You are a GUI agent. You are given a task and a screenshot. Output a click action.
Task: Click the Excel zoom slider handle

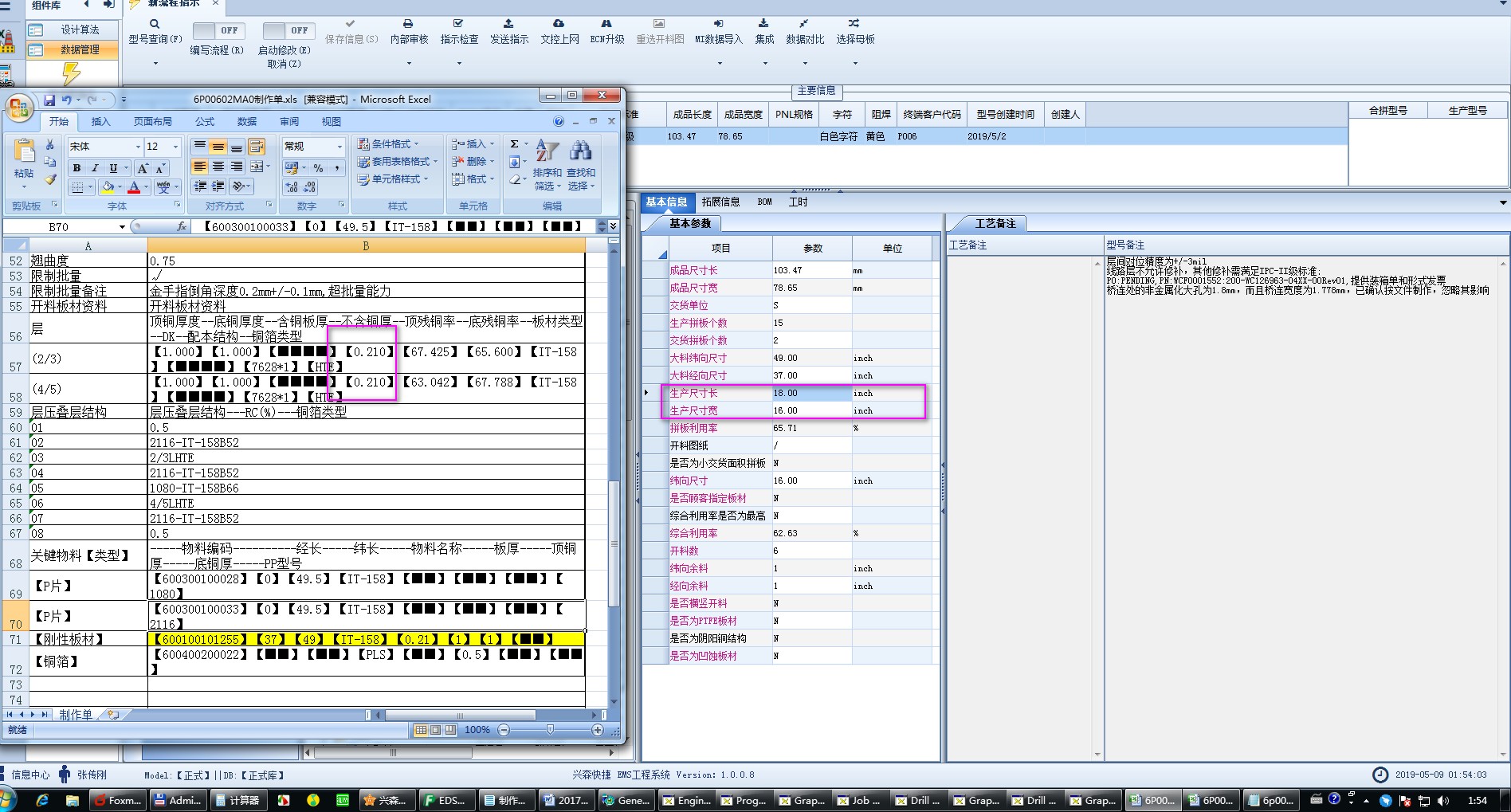tap(550, 730)
